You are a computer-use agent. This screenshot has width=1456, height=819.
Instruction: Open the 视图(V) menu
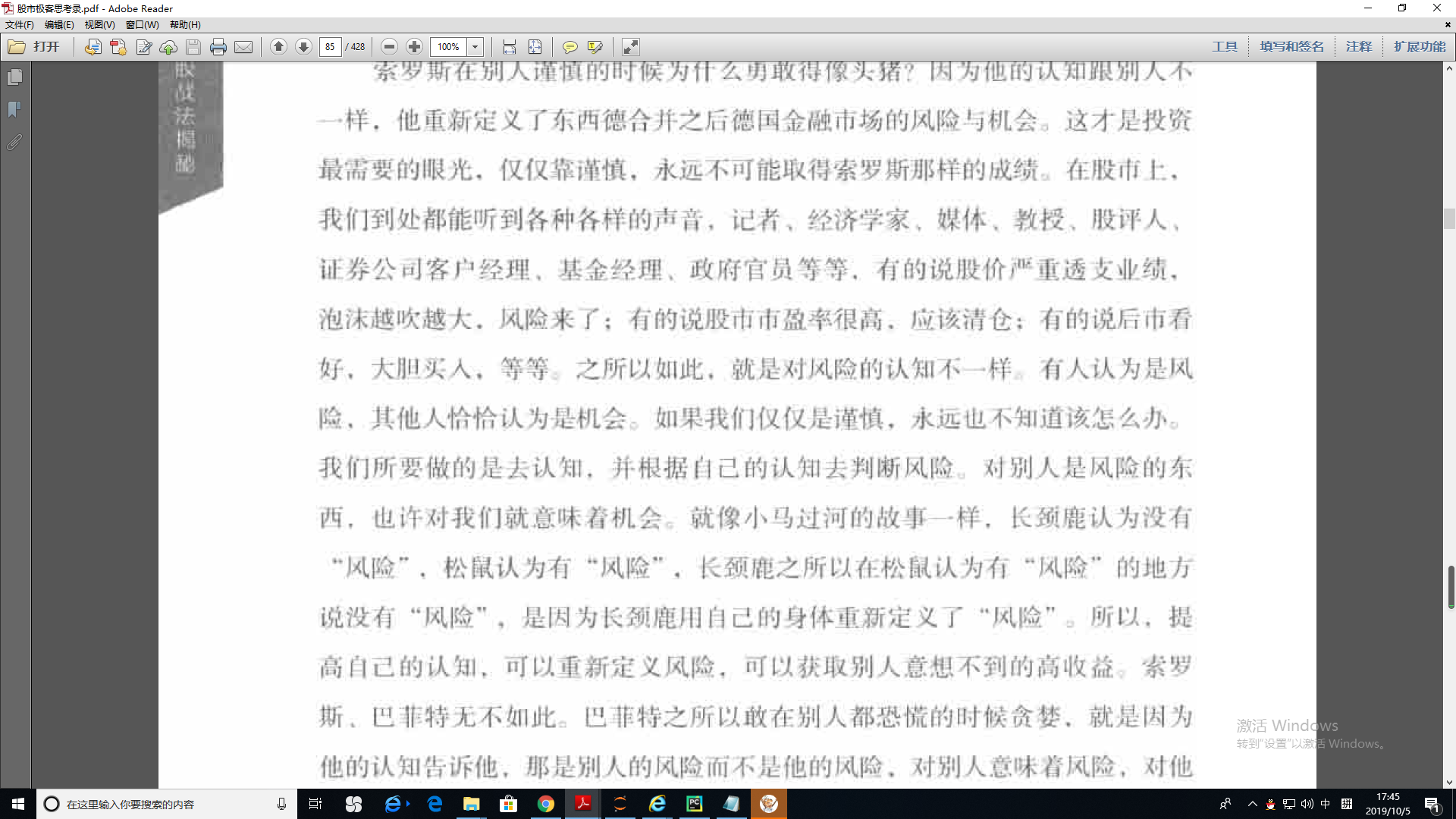tap(99, 25)
